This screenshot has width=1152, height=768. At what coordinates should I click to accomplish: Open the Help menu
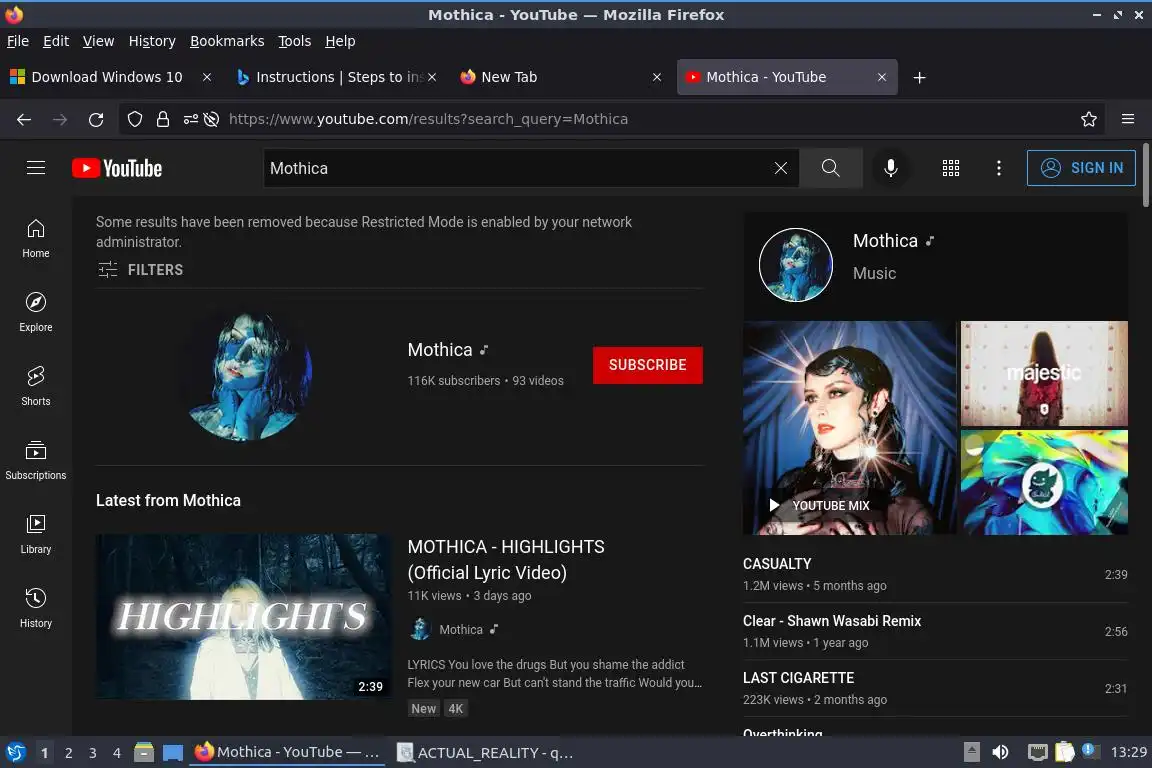tap(340, 41)
